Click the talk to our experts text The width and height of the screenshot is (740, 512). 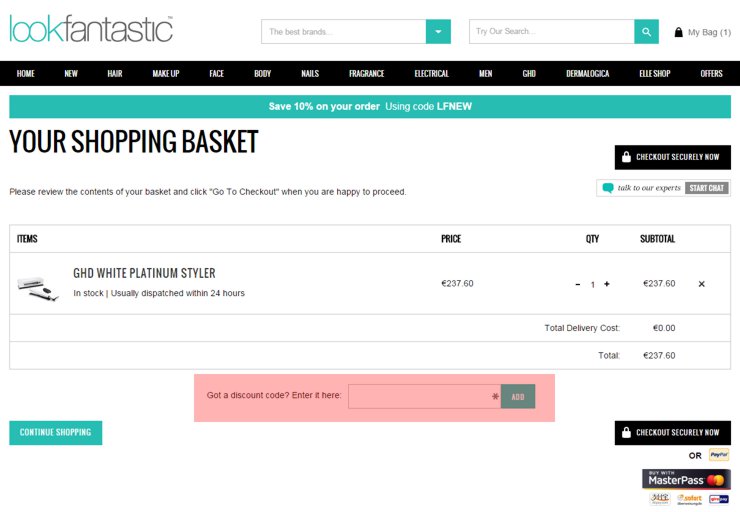click(649, 188)
